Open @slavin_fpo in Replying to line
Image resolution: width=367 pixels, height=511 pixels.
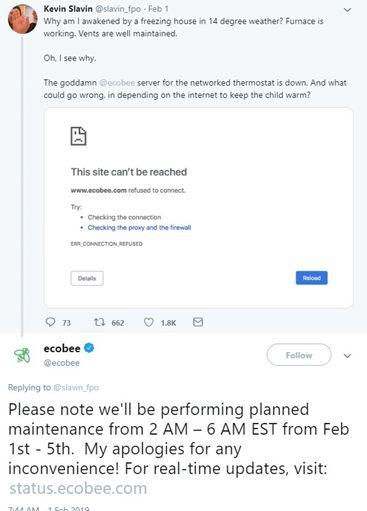(76, 388)
